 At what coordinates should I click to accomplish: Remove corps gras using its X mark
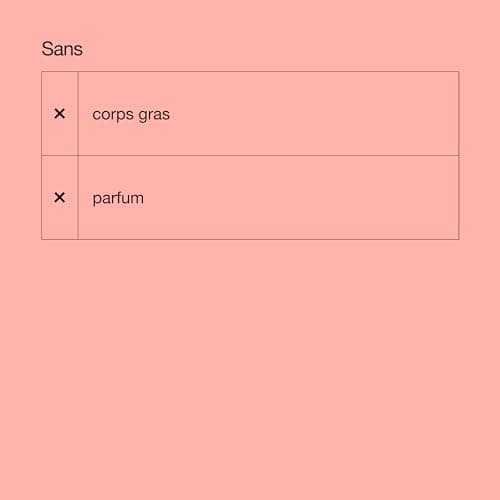pyautogui.click(x=60, y=114)
